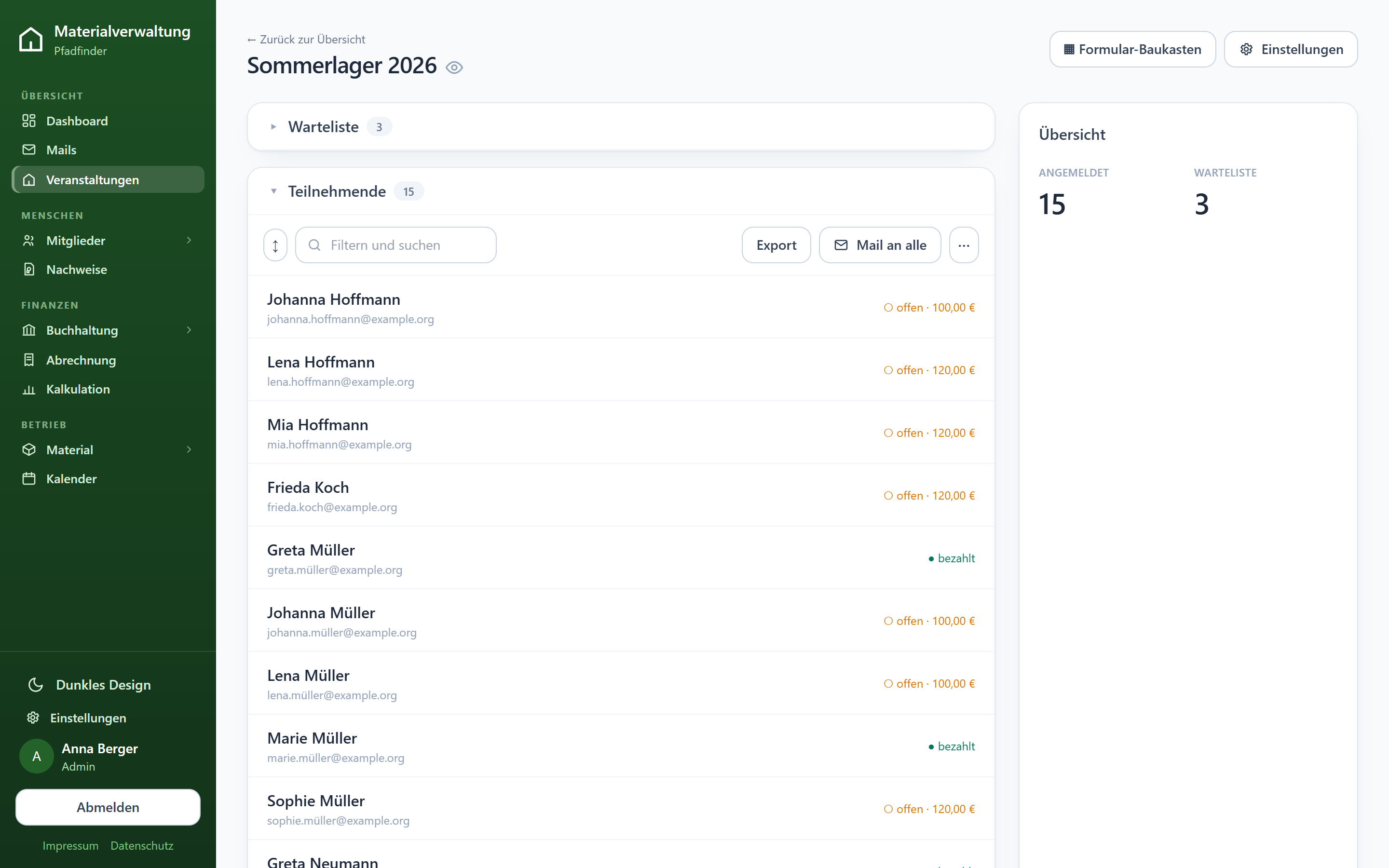This screenshot has width=1389, height=868.
Task: Click the Dashboard grid icon
Action: [29, 121]
